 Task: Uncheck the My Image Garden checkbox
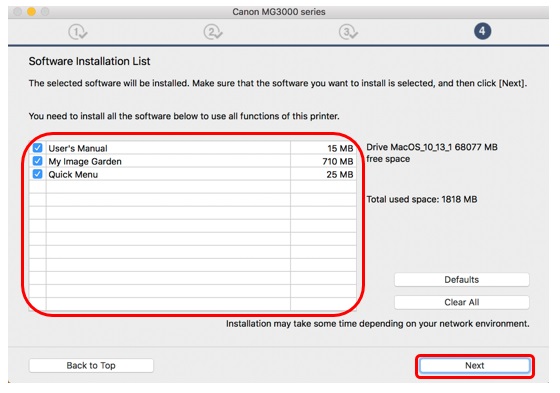38,161
